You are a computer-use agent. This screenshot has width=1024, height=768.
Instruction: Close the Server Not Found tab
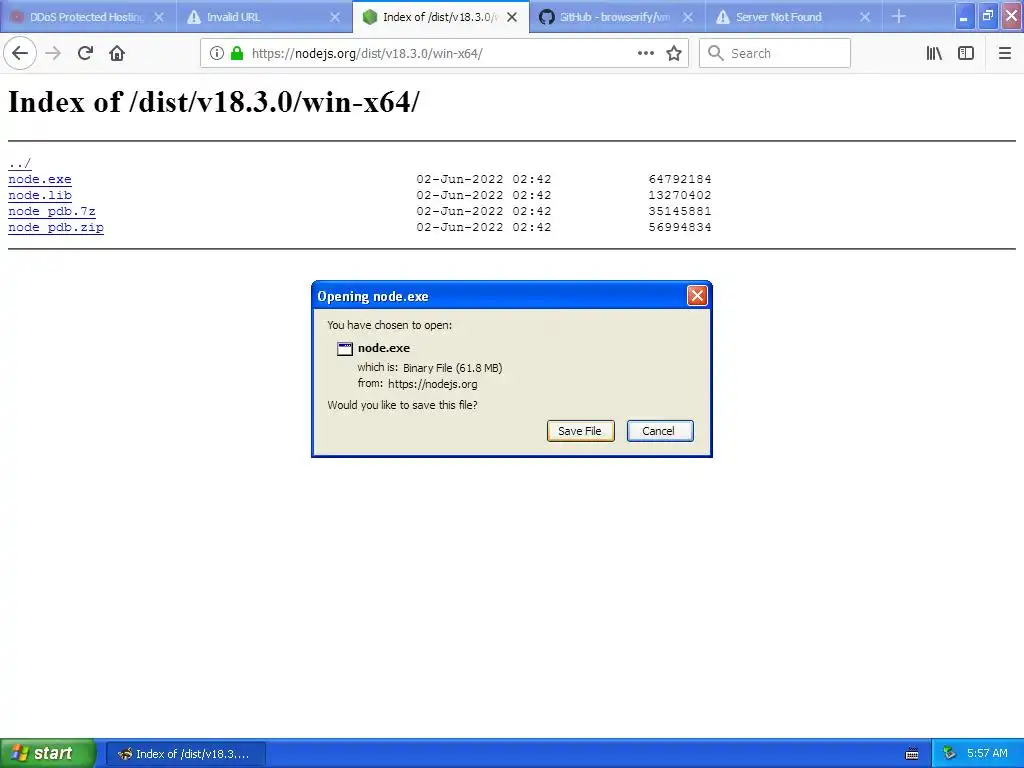[x=865, y=17]
